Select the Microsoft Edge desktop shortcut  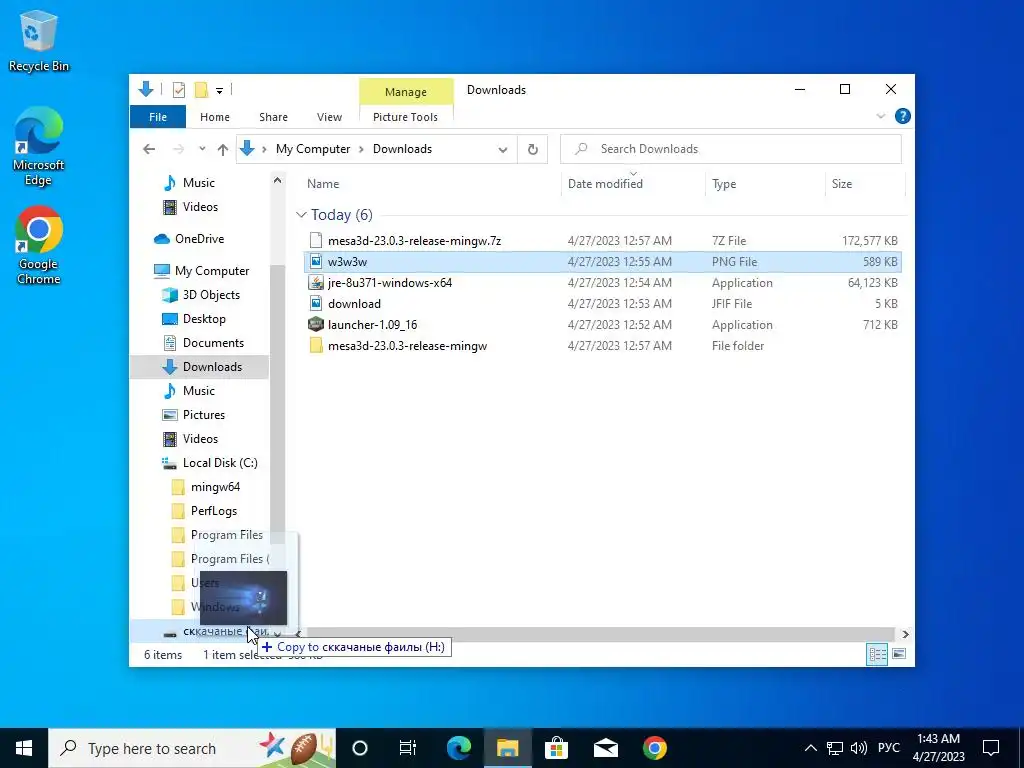(39, 146)
